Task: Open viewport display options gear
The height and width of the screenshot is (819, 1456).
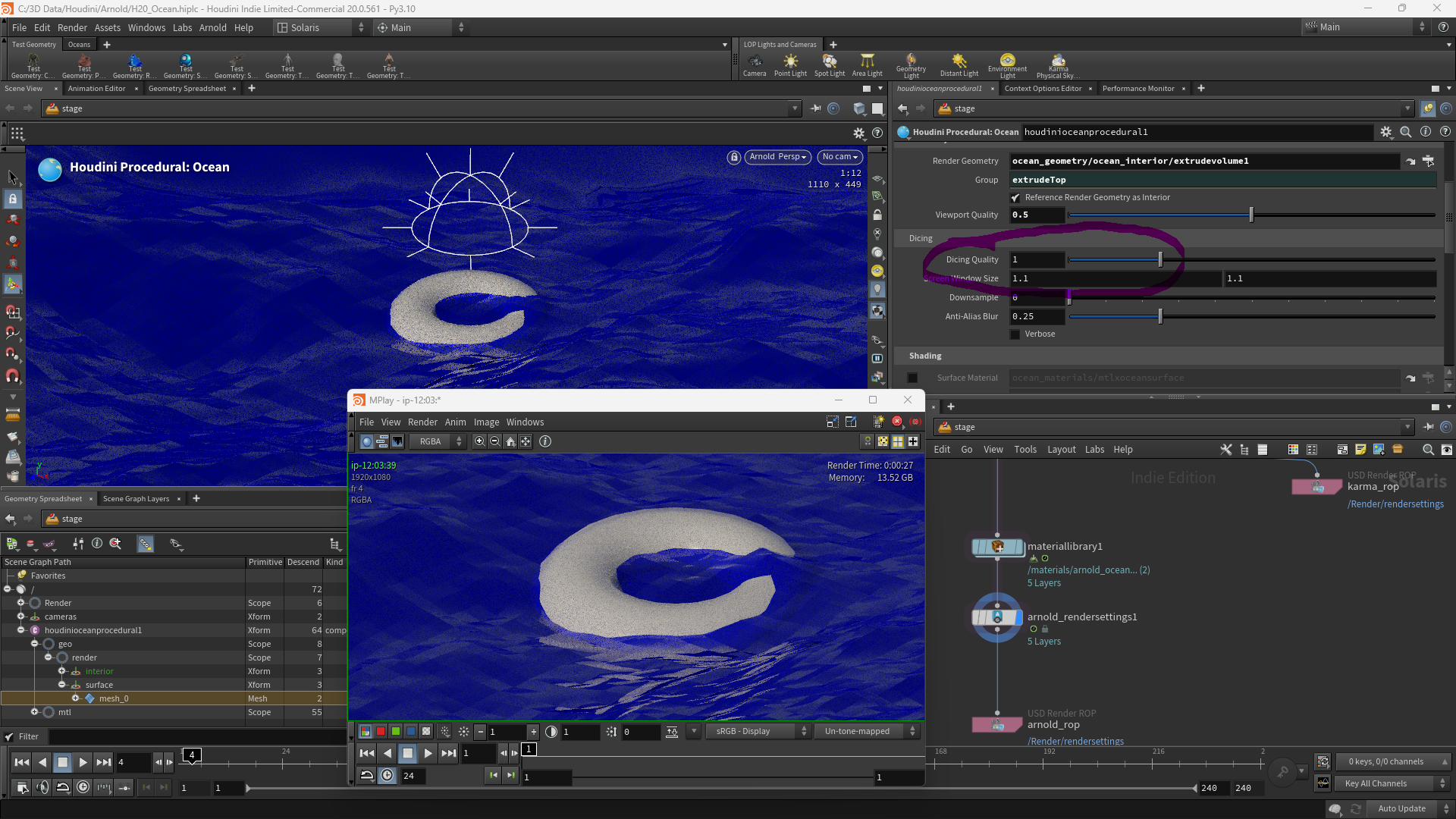Action: 858,133
